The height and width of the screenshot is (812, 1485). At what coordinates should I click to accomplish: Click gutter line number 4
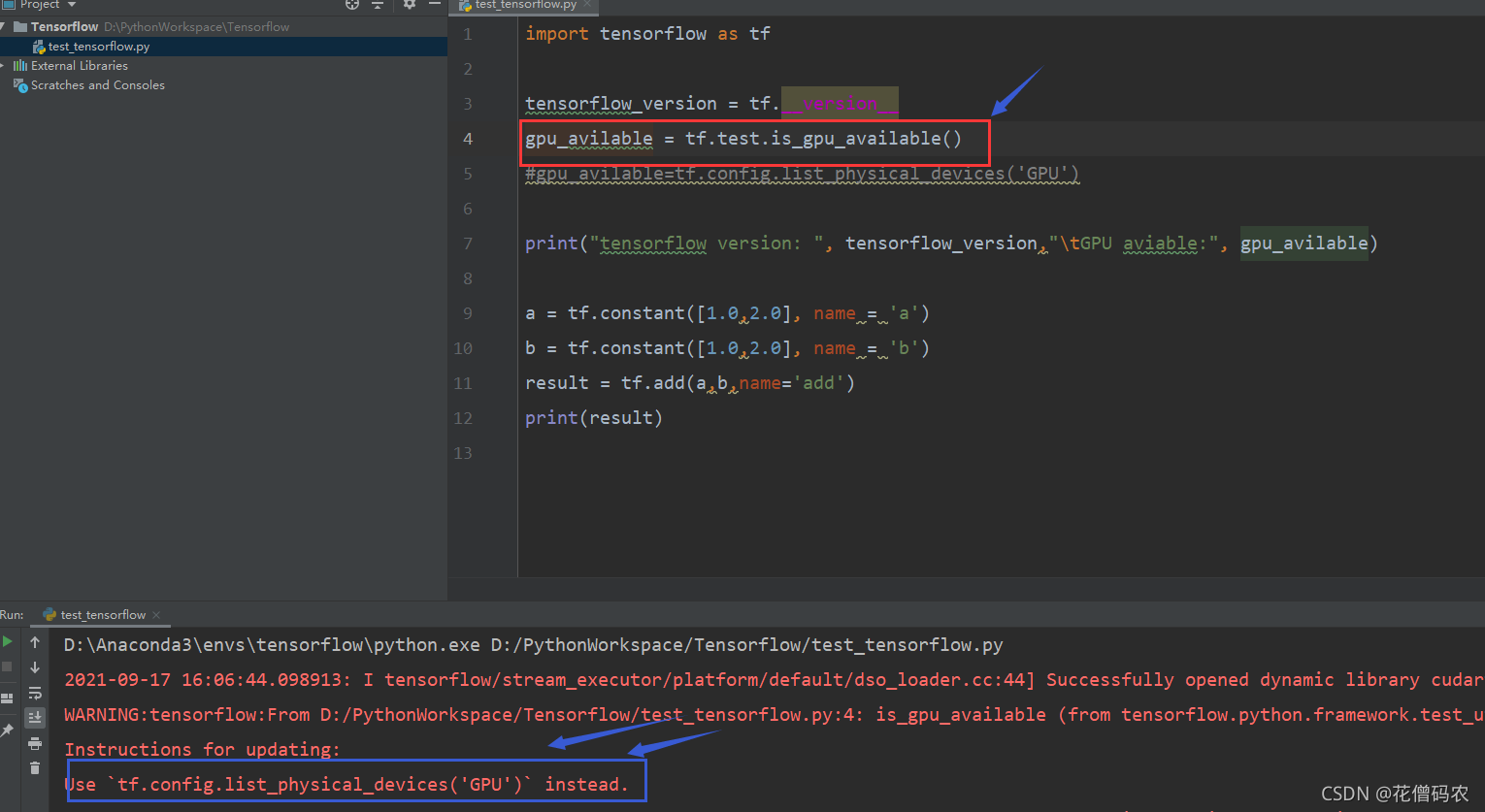click(468, 139)
